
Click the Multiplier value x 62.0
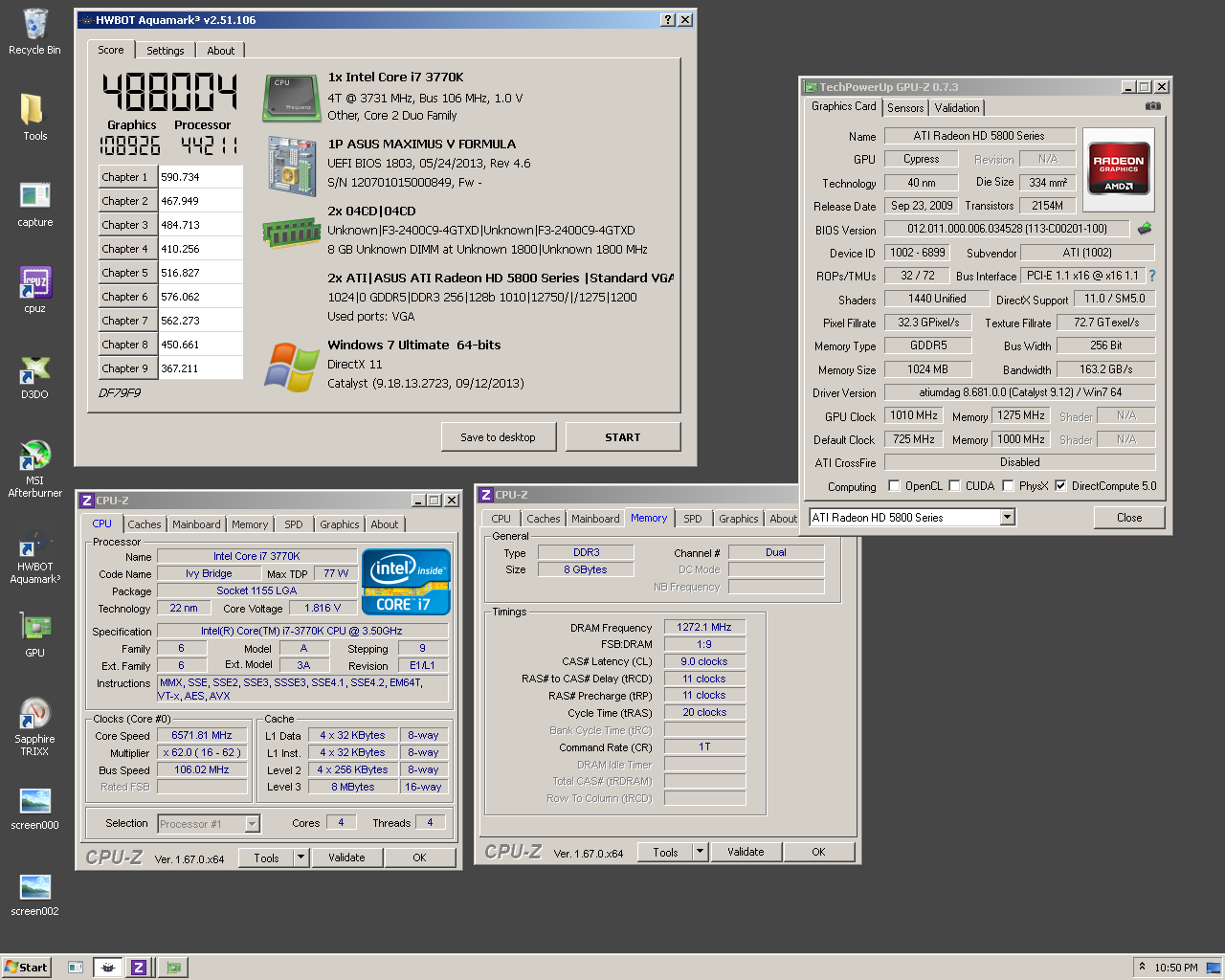pos(202,752)
